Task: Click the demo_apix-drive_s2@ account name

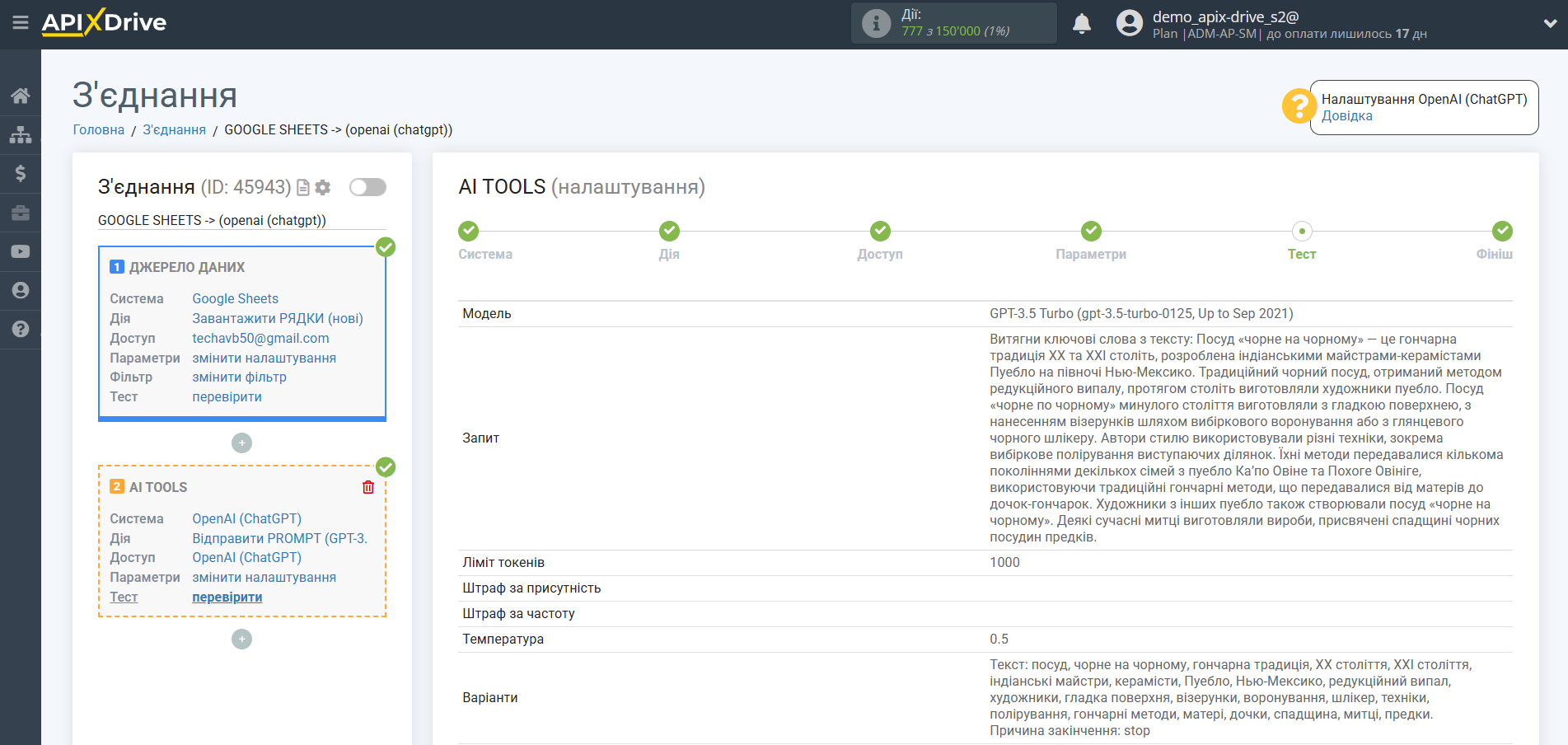Action: (1225, 16)
